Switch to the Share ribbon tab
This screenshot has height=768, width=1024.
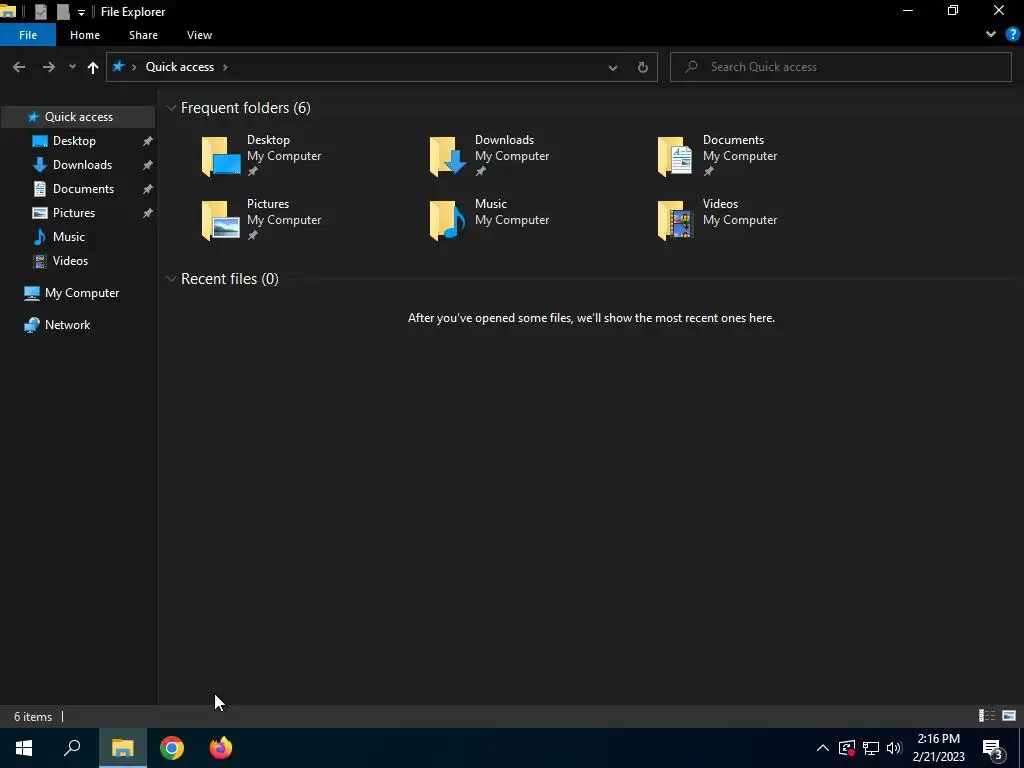click(143, 35)
